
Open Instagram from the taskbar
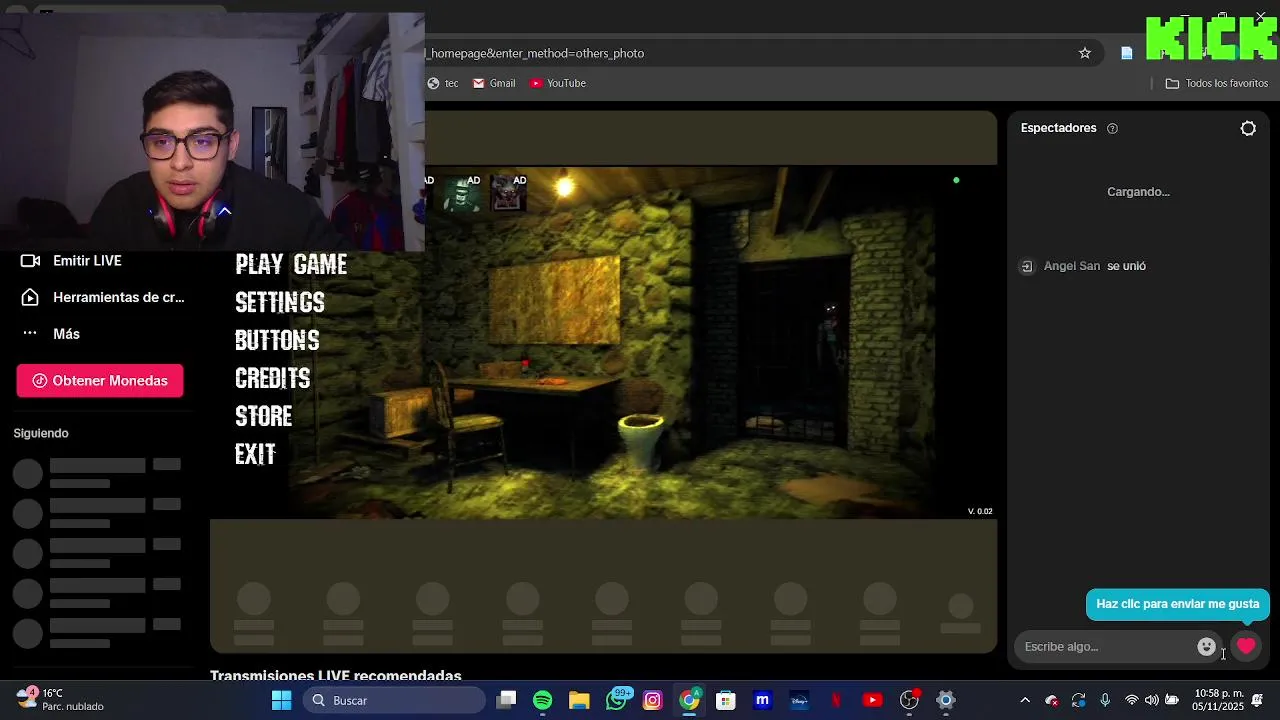coord(653,700)
